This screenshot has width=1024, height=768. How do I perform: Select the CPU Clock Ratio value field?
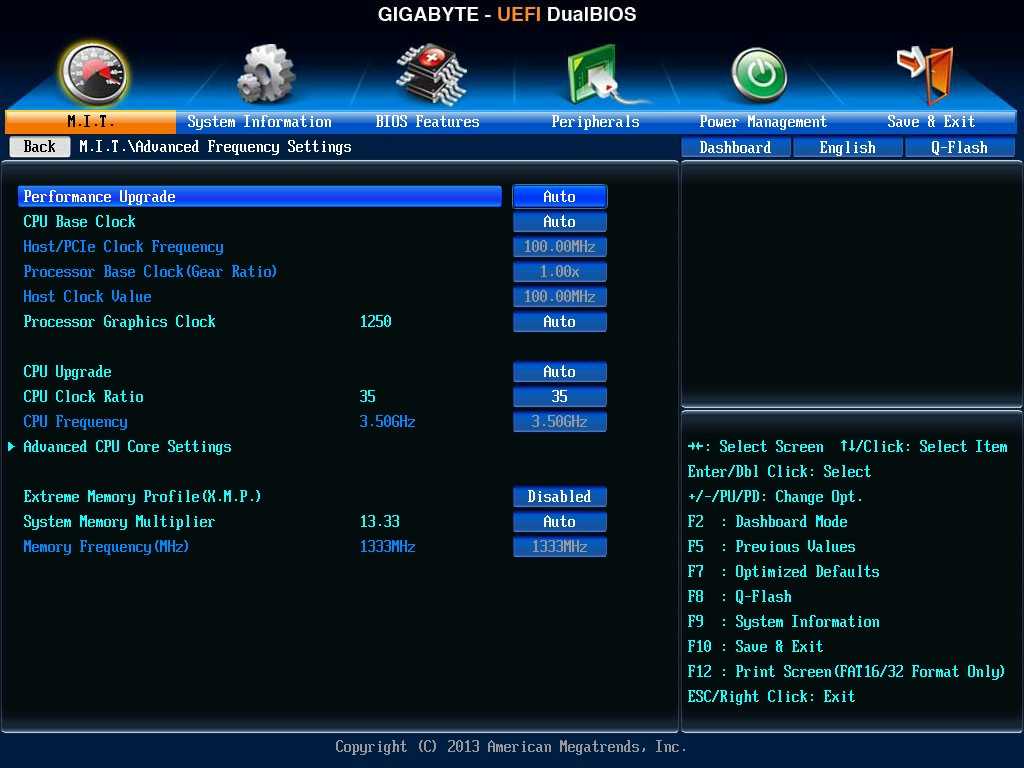tap(559, 397)
